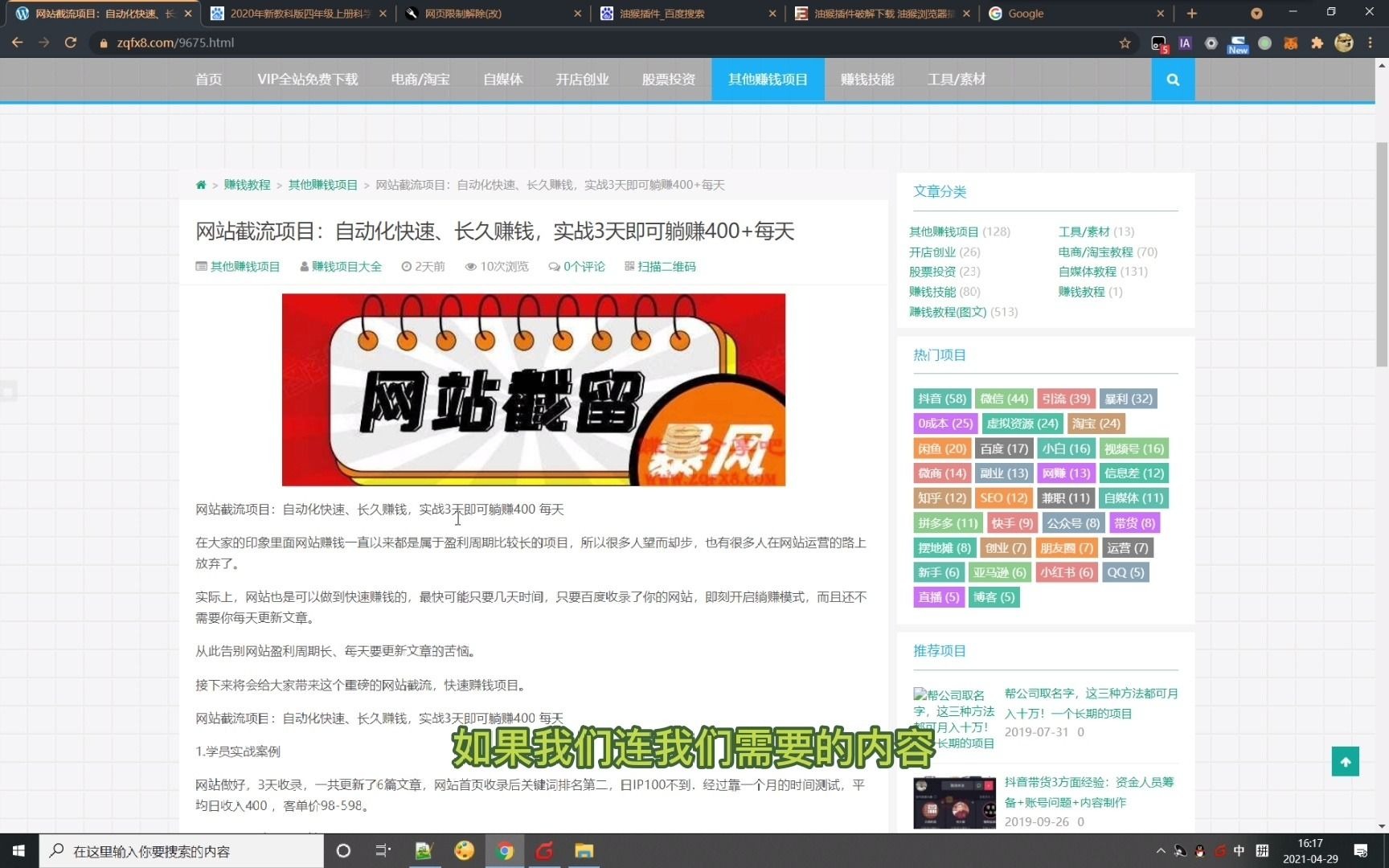This screenshot has height=868, width=1389.
Task: Select the 博客 (5) tag
Action: [994, 597]
